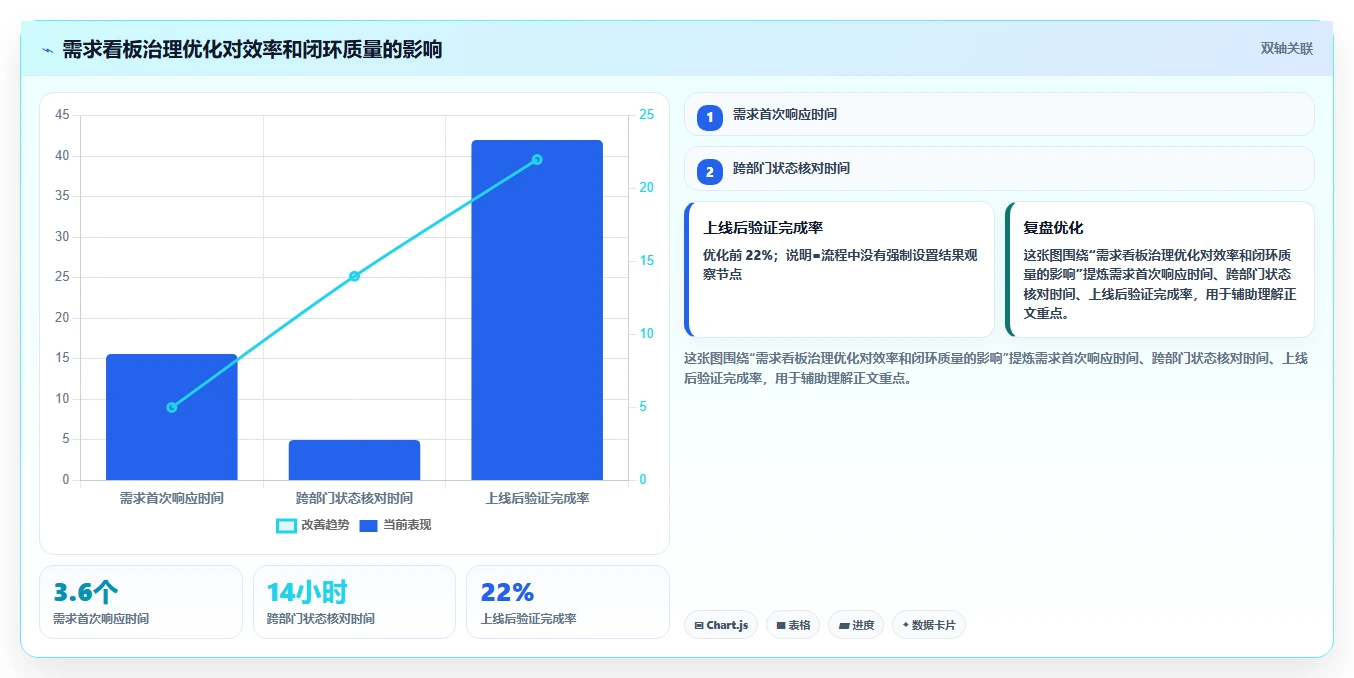
Task: Click the left axis value 45
Action: 63,115
